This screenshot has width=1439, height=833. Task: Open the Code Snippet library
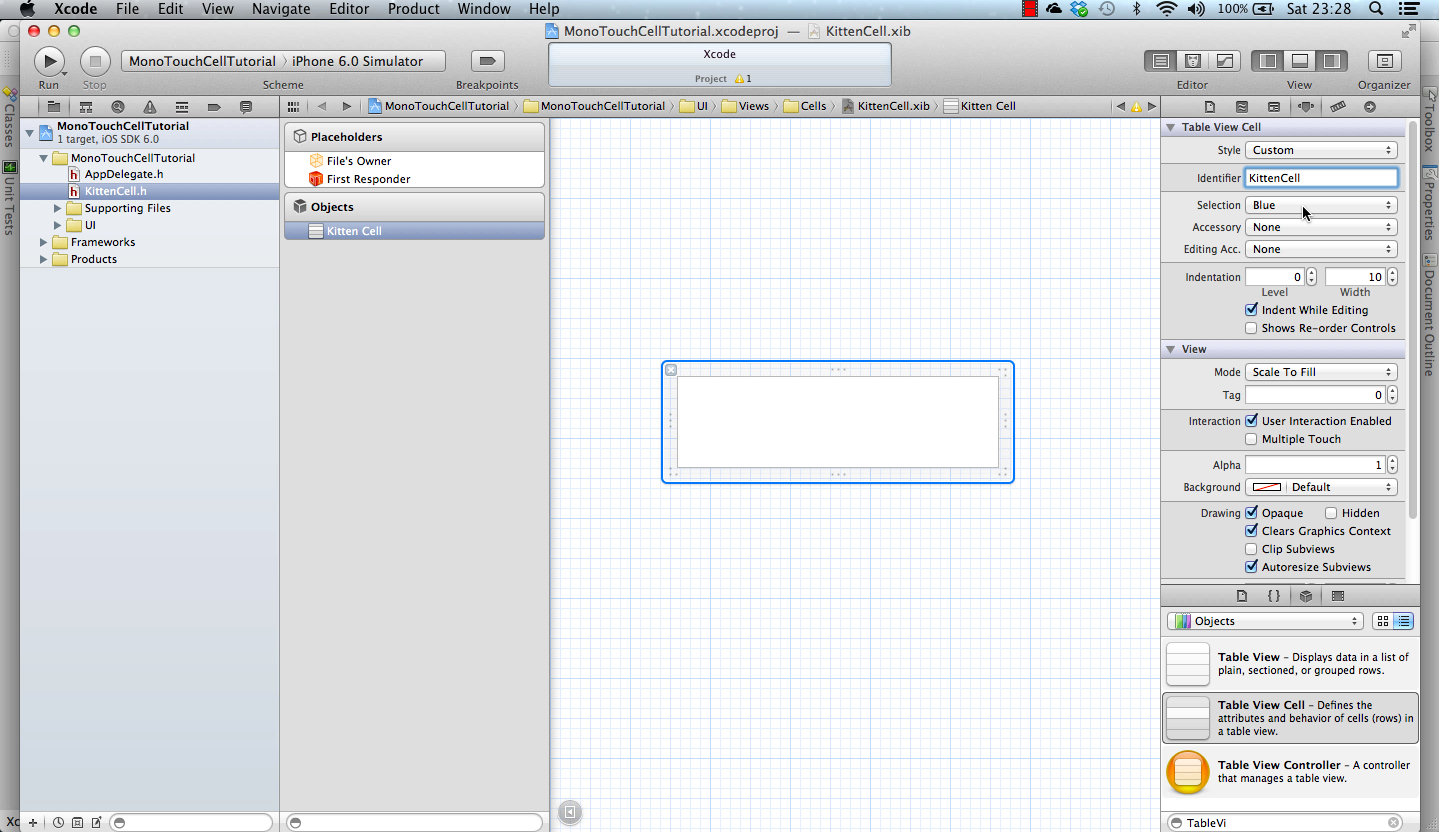[1274, 595]
